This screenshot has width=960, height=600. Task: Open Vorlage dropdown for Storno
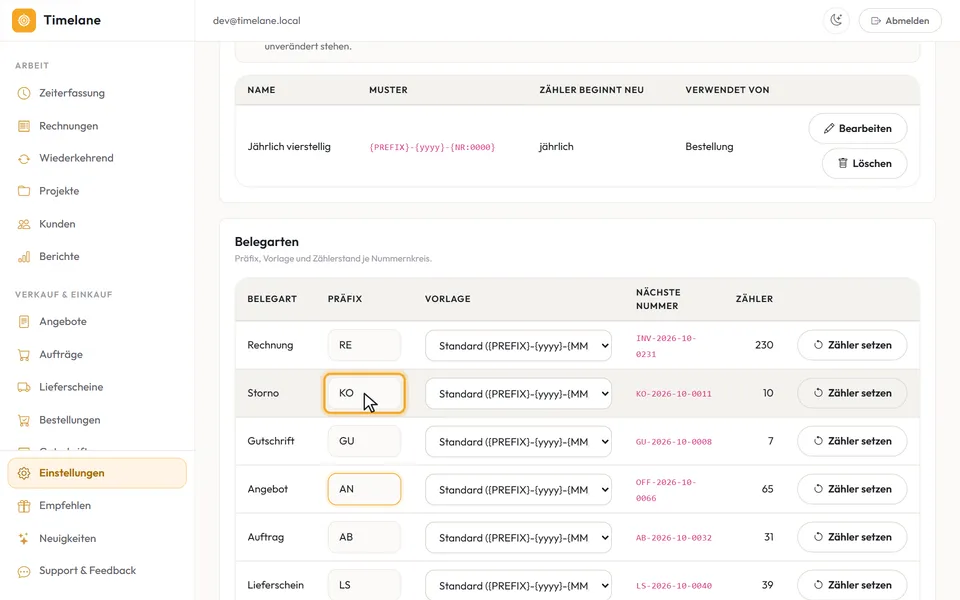coord(519,394)
